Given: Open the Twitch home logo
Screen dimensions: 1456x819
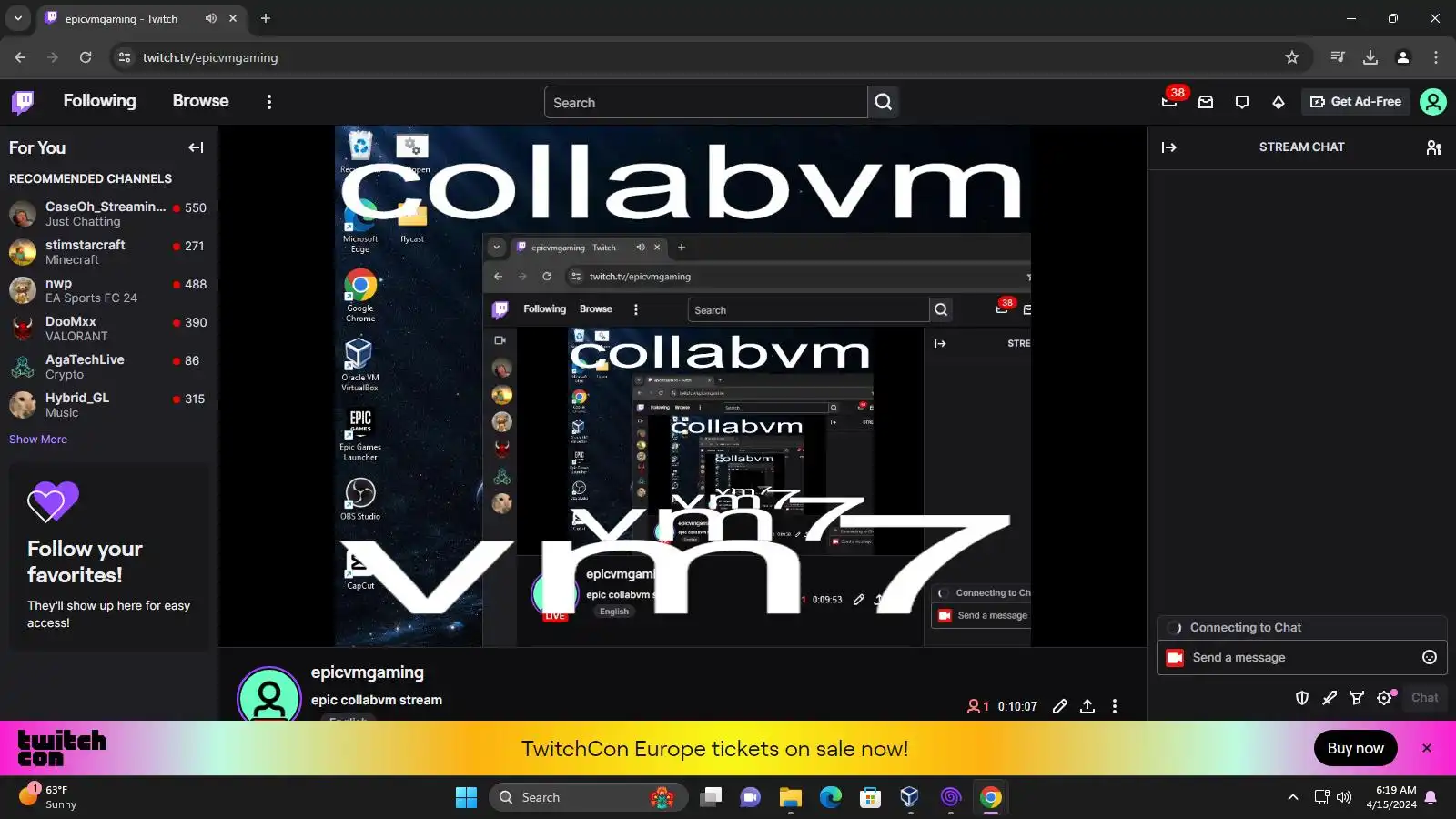Looking at the screenshot, I should 23,102.
